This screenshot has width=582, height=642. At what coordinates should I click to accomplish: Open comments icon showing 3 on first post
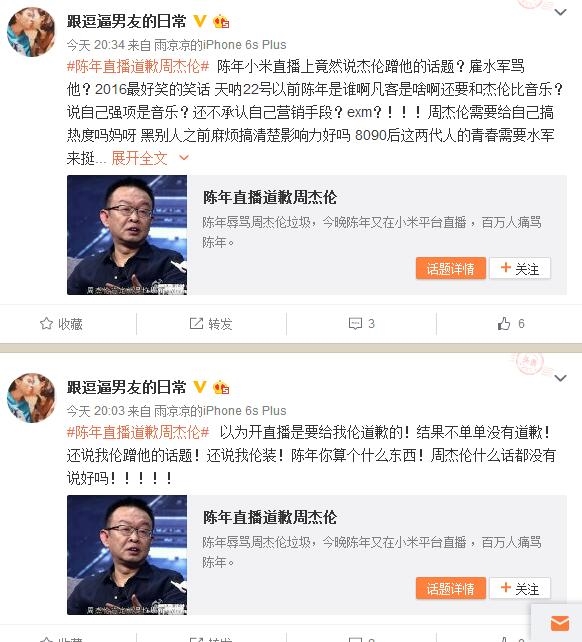point(355,323)
